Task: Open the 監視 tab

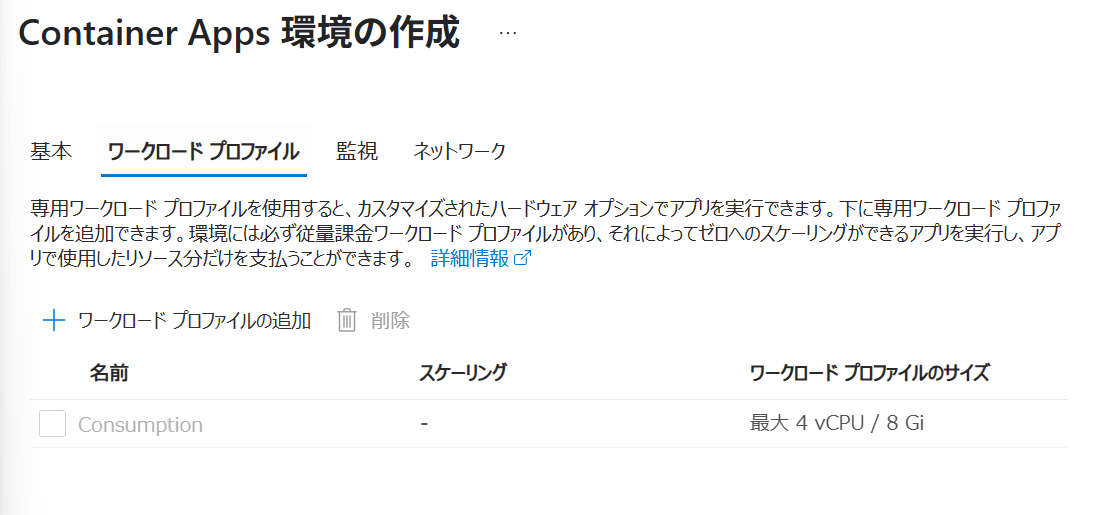Action: click(357, 151)
